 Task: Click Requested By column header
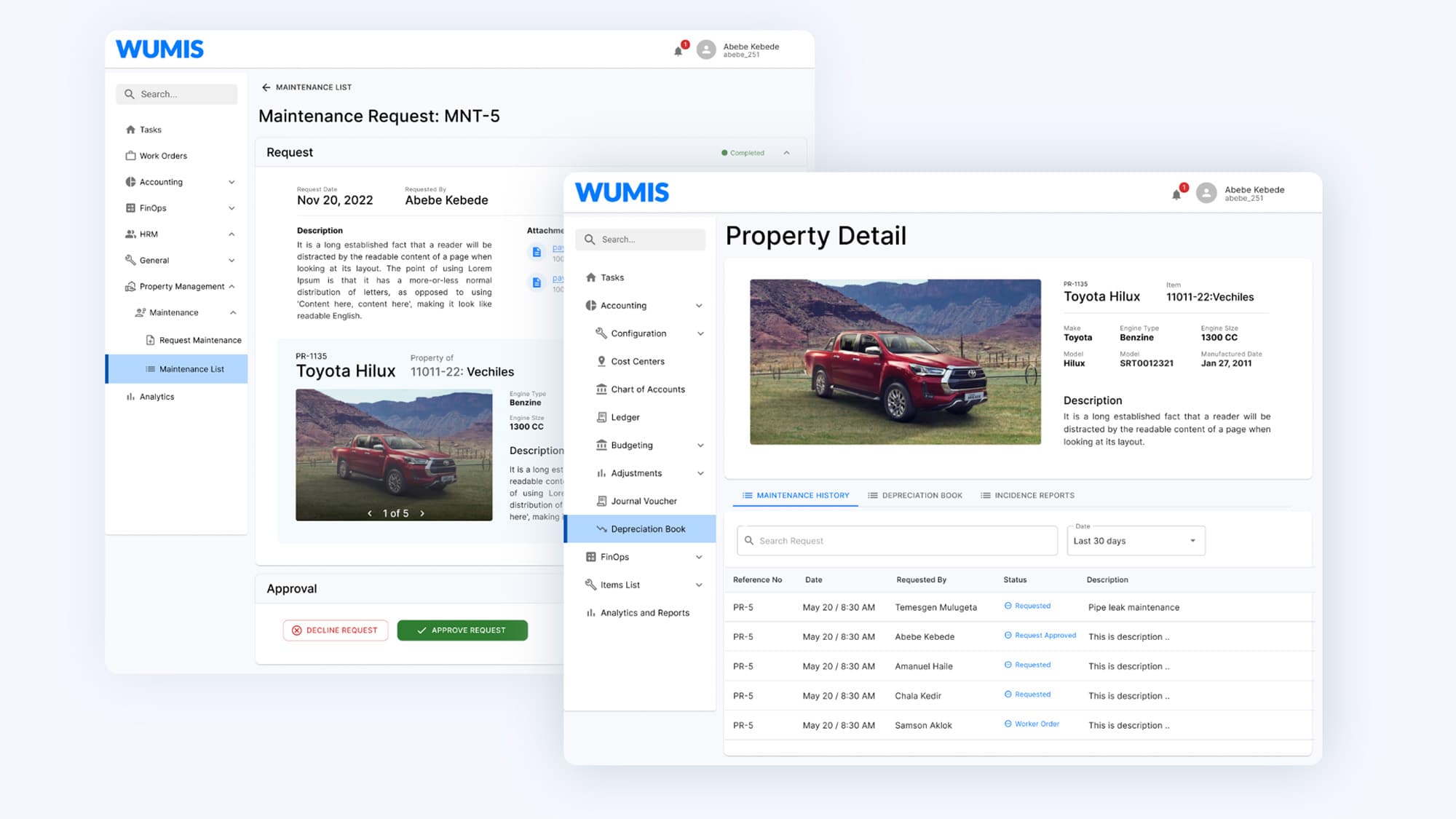tap(921, 580)
